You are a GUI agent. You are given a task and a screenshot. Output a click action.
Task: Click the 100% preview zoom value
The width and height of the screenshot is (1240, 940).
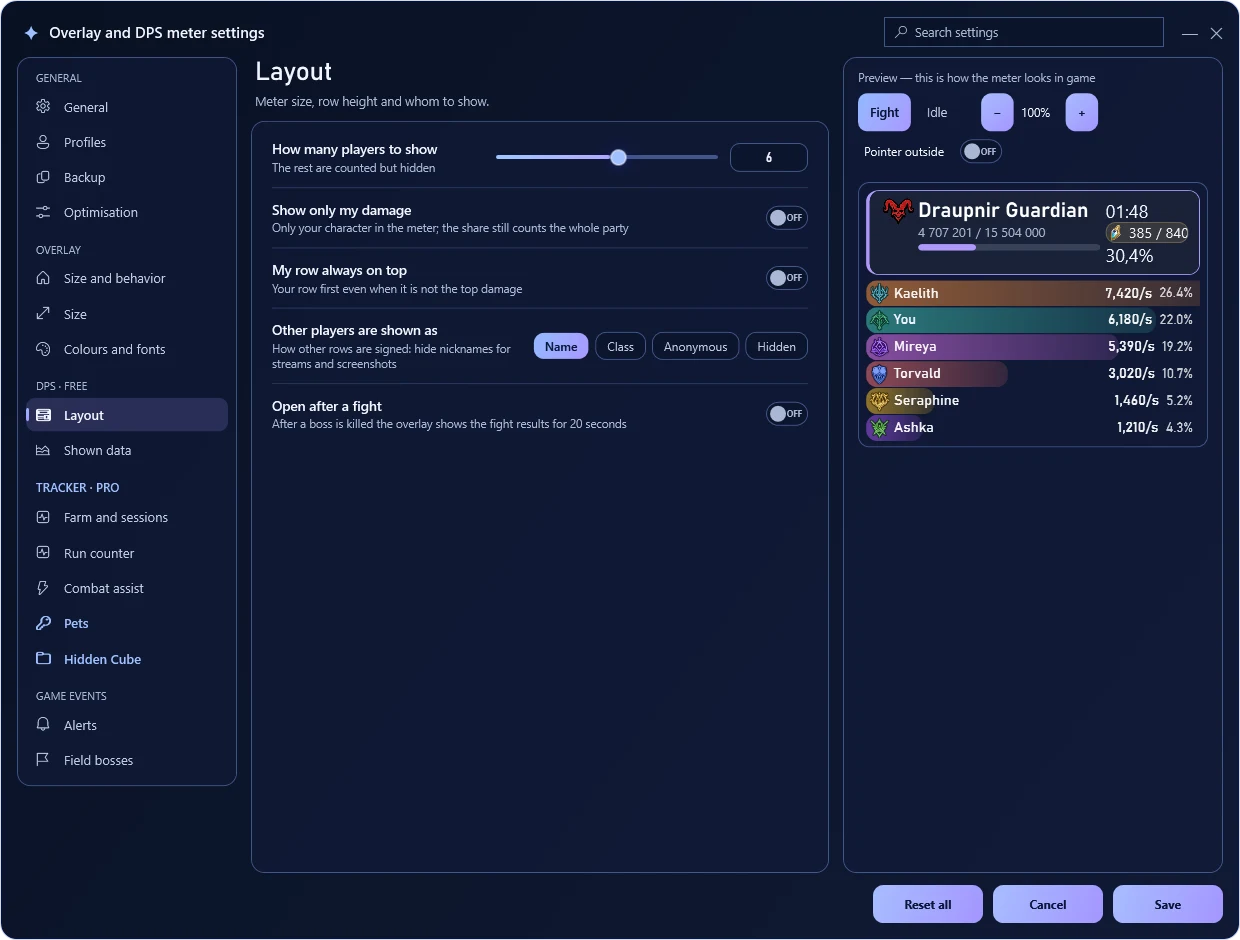[x=1036, y=113]
